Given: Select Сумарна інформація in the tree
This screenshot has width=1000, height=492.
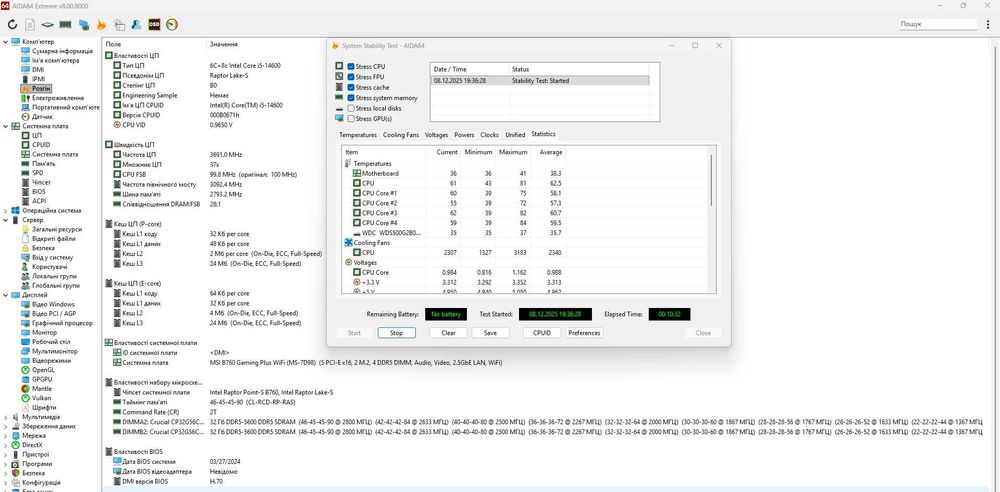Looking at the screenshot, I should (62, 51).
